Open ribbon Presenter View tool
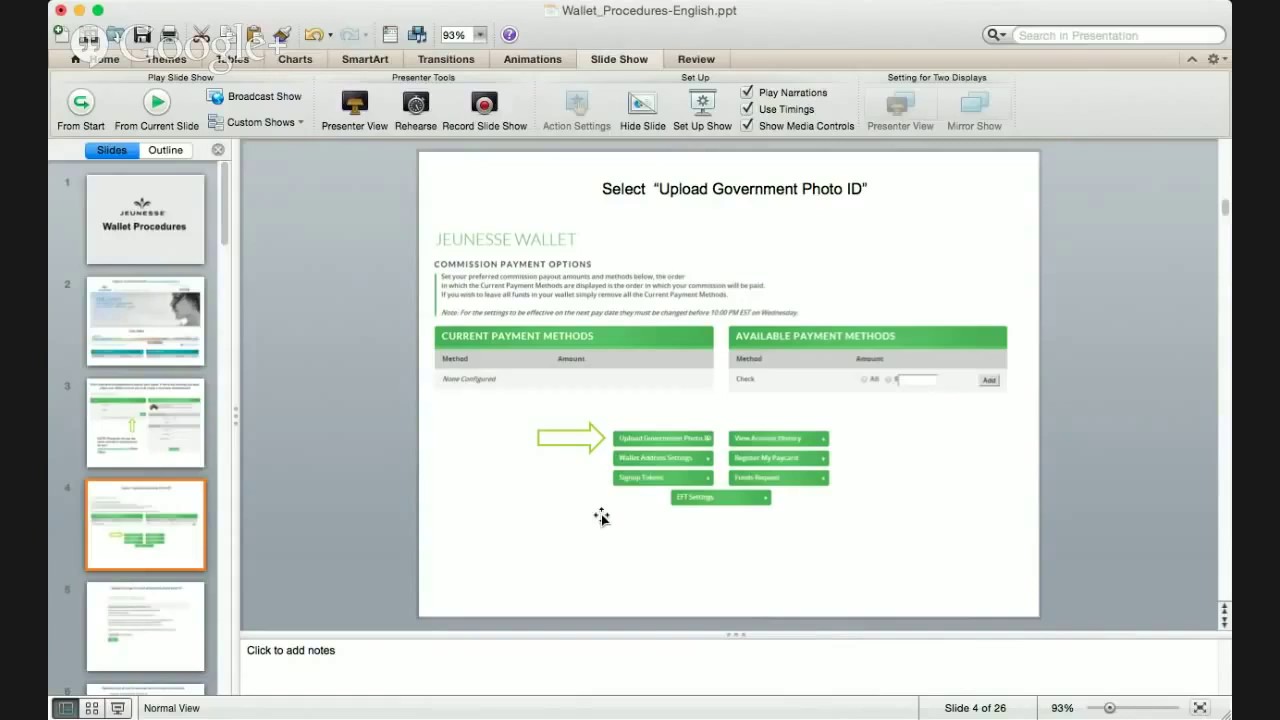Screen dimensions: 1280x720 point(354,110)
